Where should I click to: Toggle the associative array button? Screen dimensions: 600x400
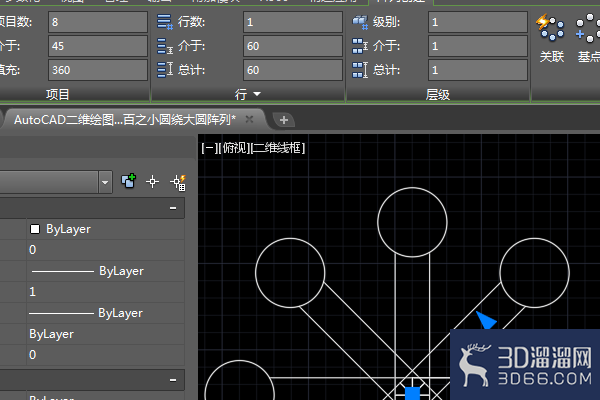click(x=551, y=38)
